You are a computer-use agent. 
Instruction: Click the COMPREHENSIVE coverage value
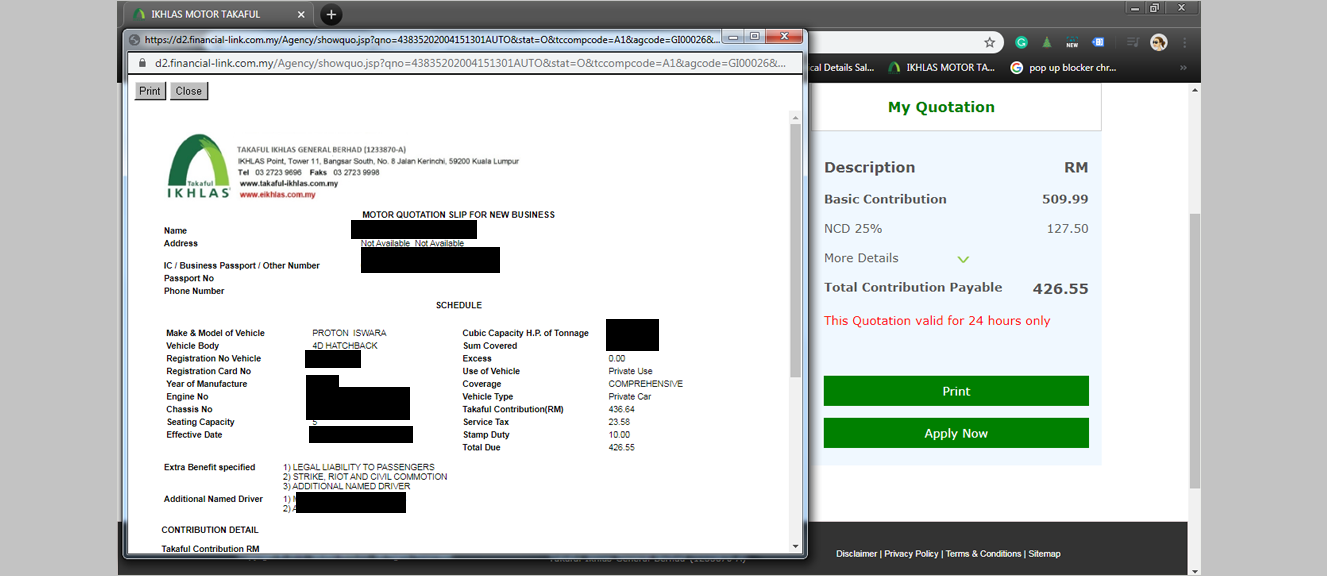pos(646,384)
